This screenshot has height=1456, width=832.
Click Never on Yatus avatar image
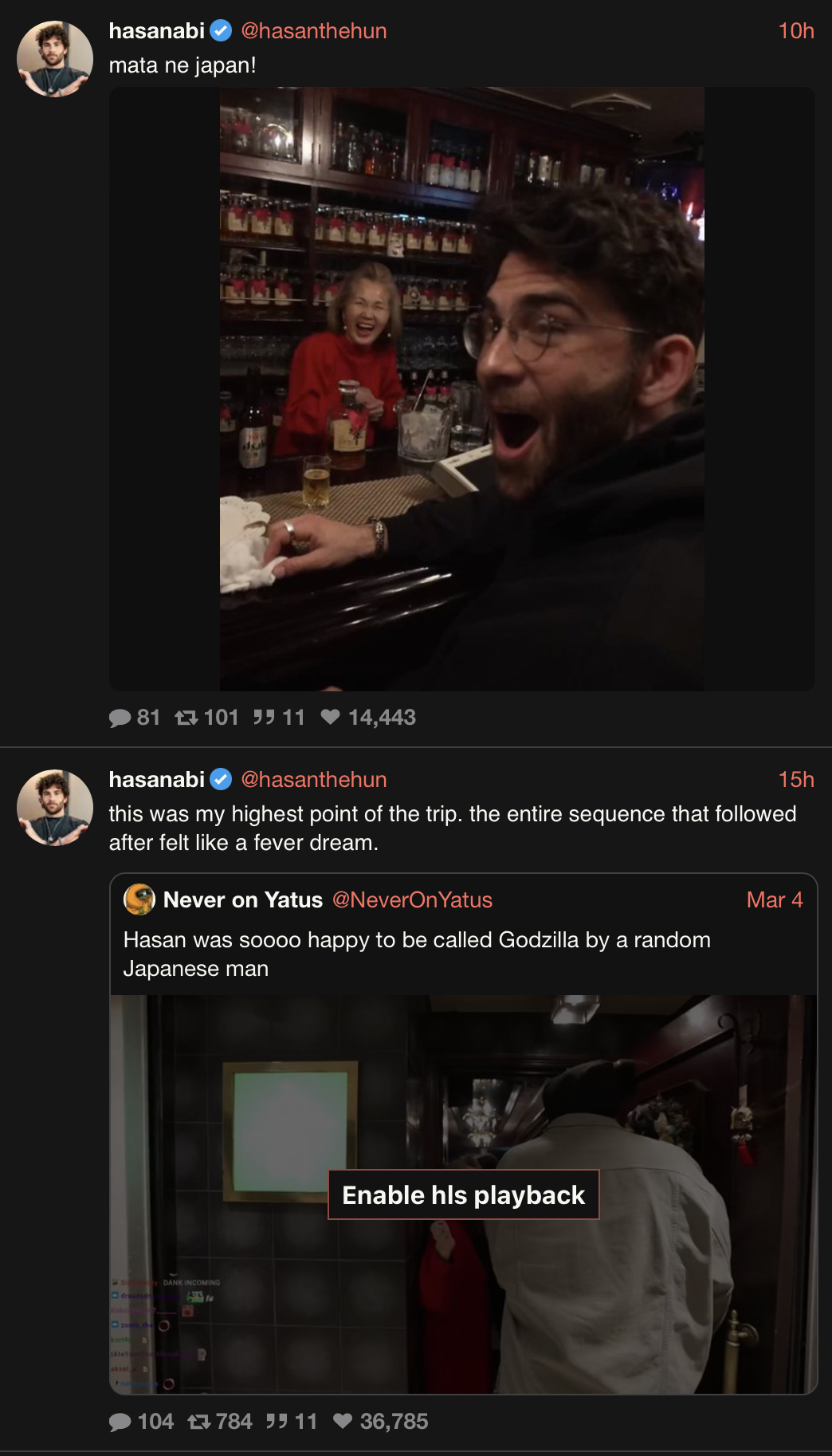(139, 899)
